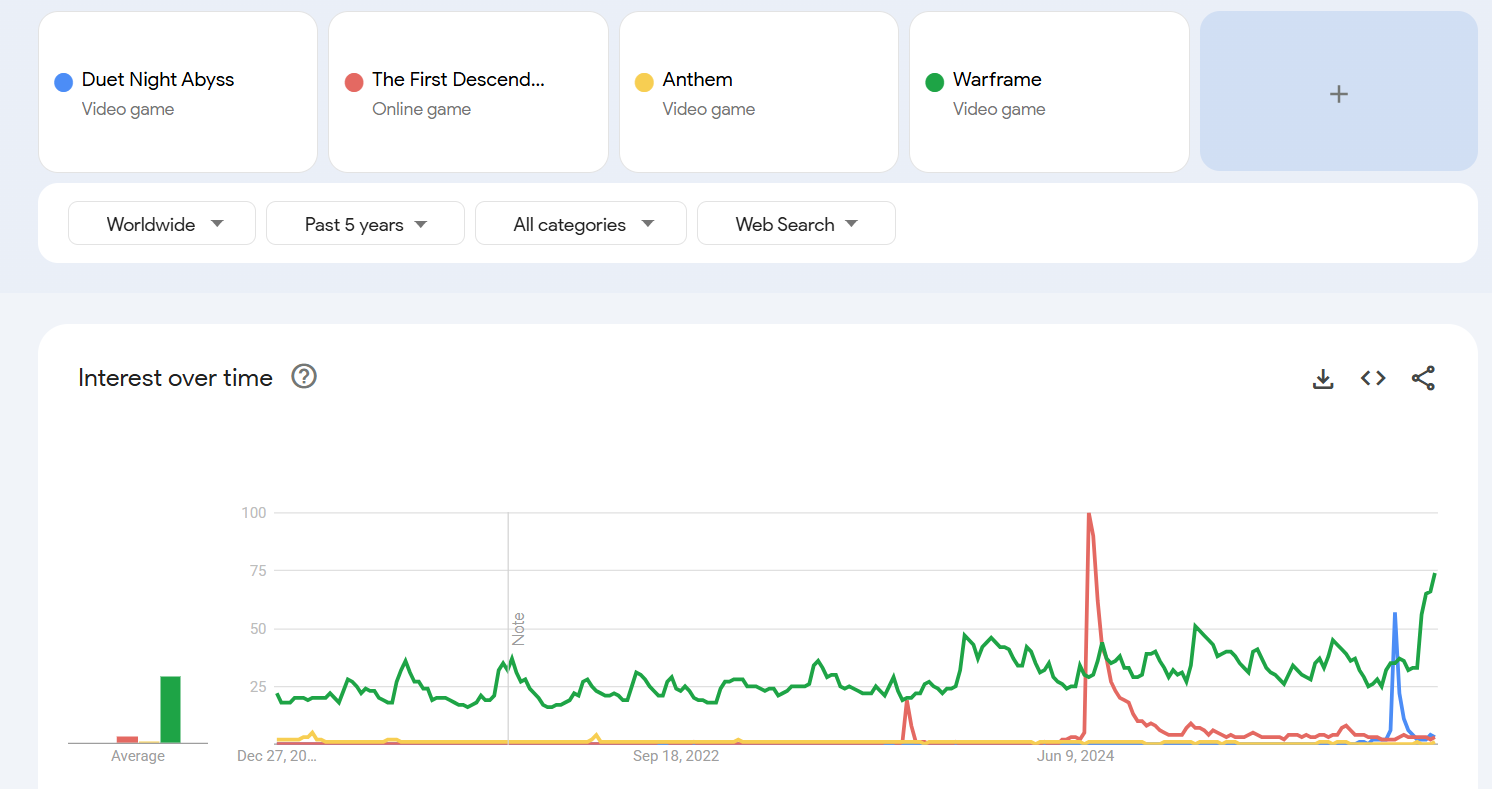Share the Interest over time chart
The image size is (1492, 789).
1423,378
